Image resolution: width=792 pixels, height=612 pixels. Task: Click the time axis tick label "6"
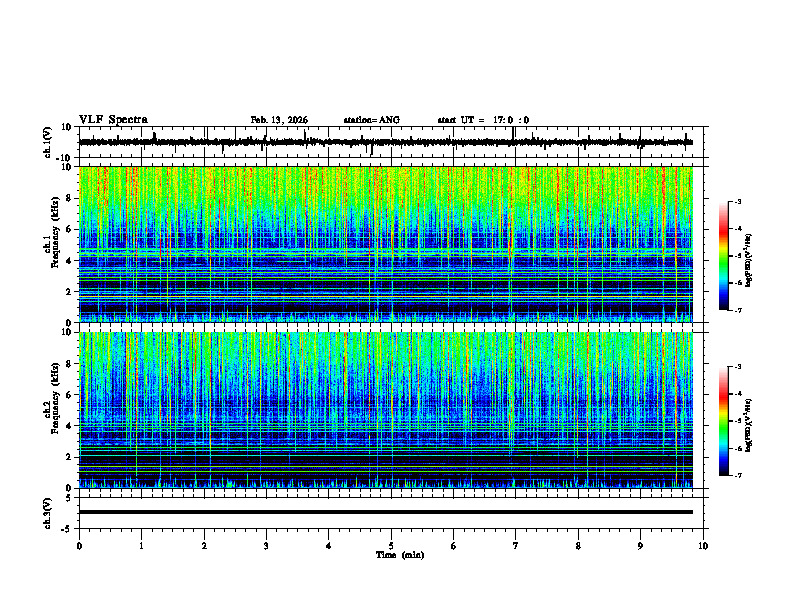pyautogui.click(x=454, y=546)
